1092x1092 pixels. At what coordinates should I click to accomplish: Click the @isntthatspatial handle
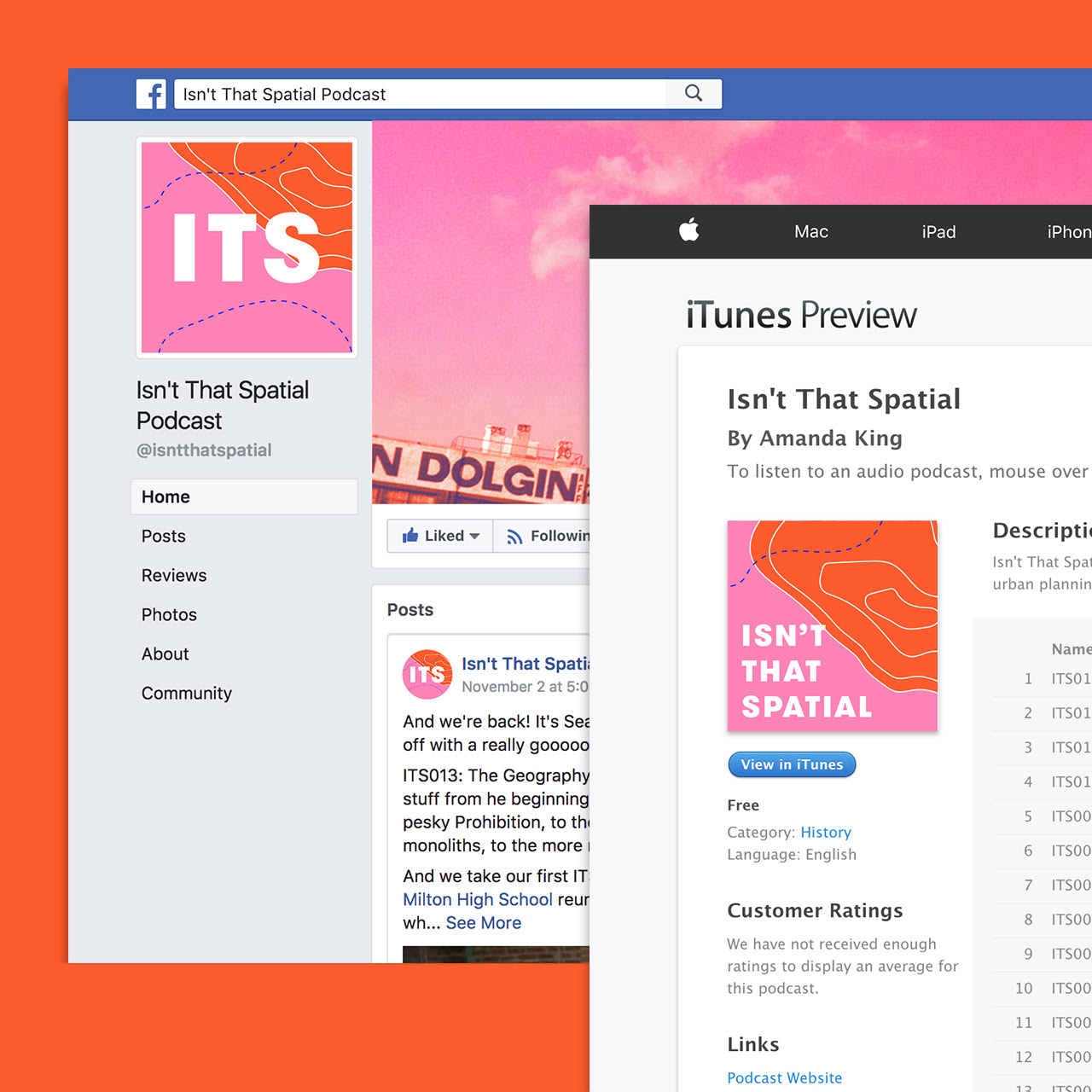click(204, 450)
